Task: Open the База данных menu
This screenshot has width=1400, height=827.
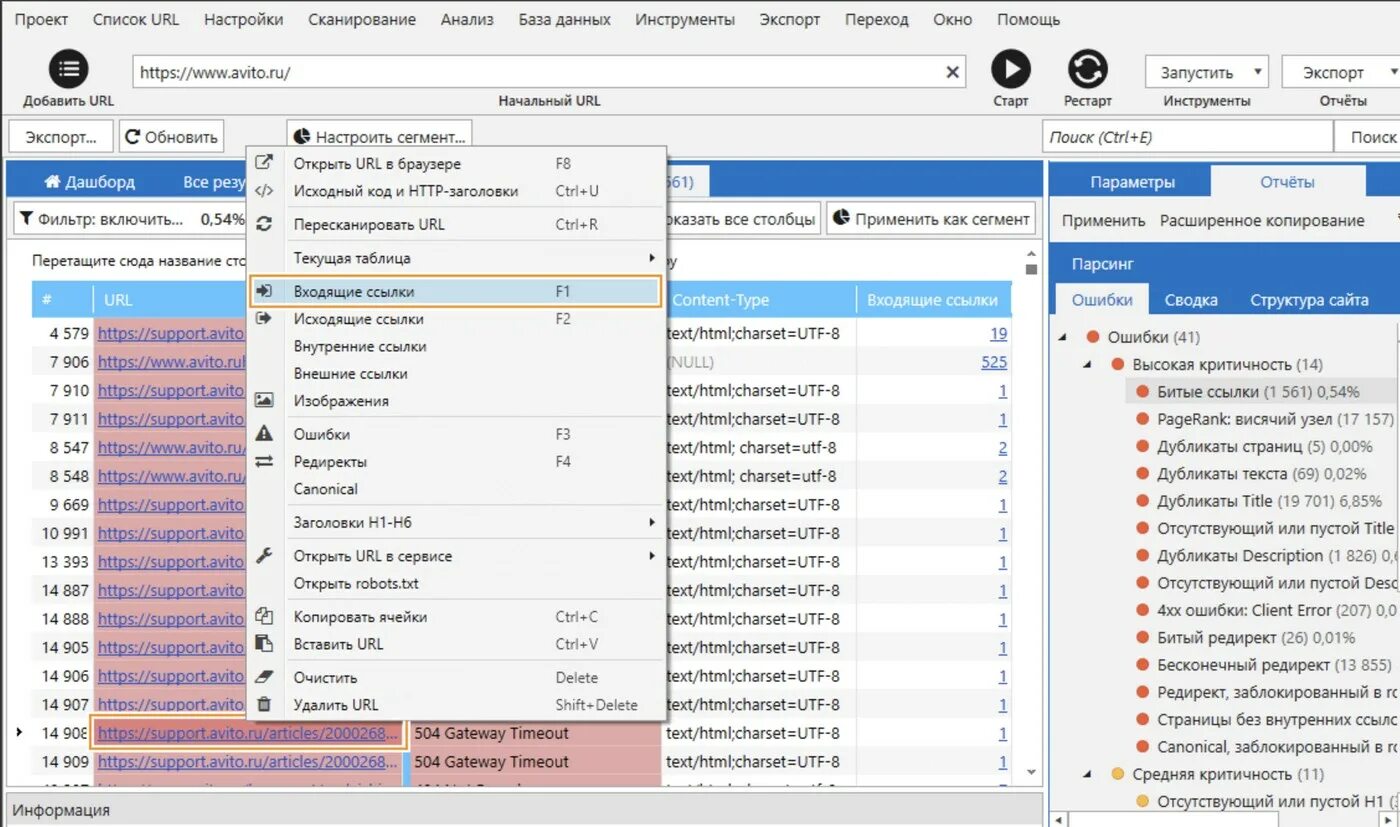Action: [x=564, y=19]
